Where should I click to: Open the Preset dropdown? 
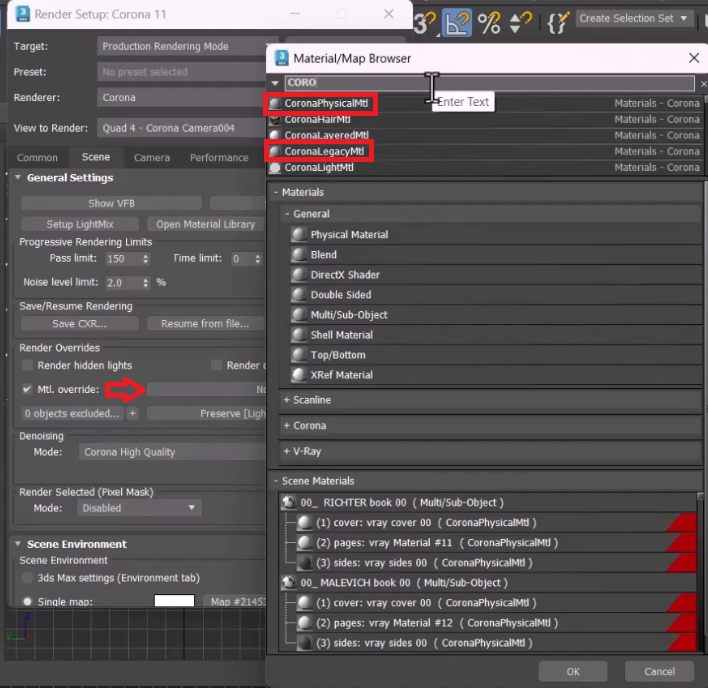click(182, 72)
